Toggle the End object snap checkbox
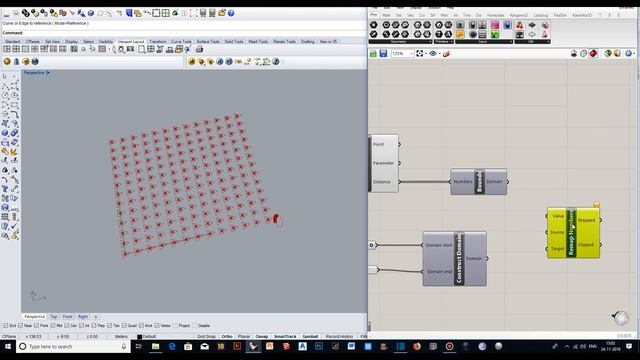640x360 pixels. click(x=6, y=326)
